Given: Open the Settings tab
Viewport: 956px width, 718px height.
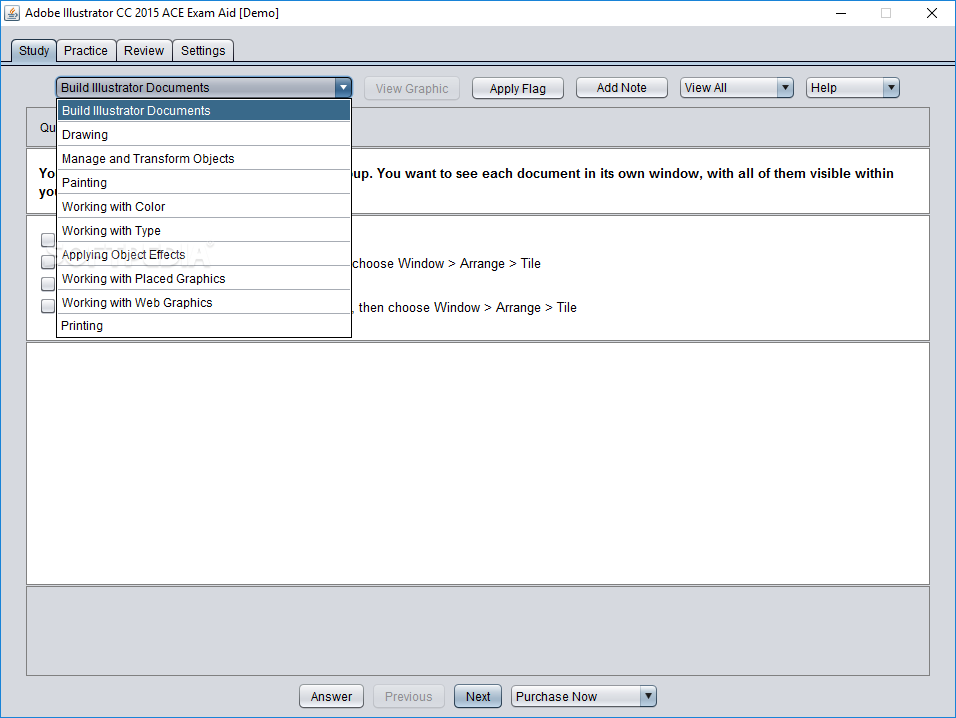Looking at the screenshot, I should [x=203, y=51].
